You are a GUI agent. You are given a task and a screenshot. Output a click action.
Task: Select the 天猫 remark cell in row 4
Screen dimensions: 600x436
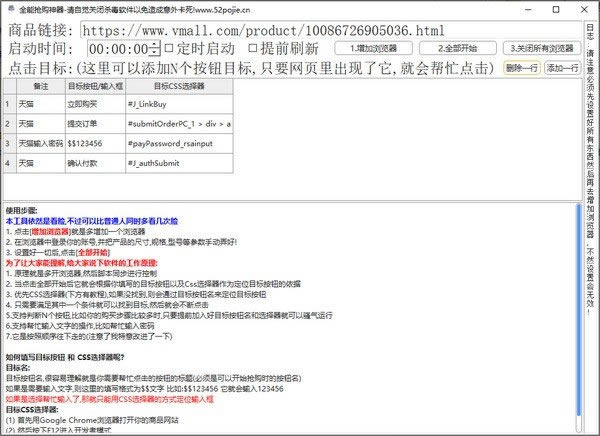click(41, 163)
